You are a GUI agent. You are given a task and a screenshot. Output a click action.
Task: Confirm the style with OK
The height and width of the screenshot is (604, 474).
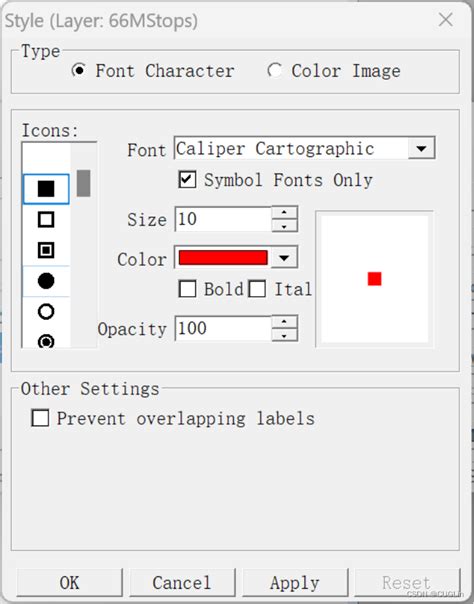point(70,583)
